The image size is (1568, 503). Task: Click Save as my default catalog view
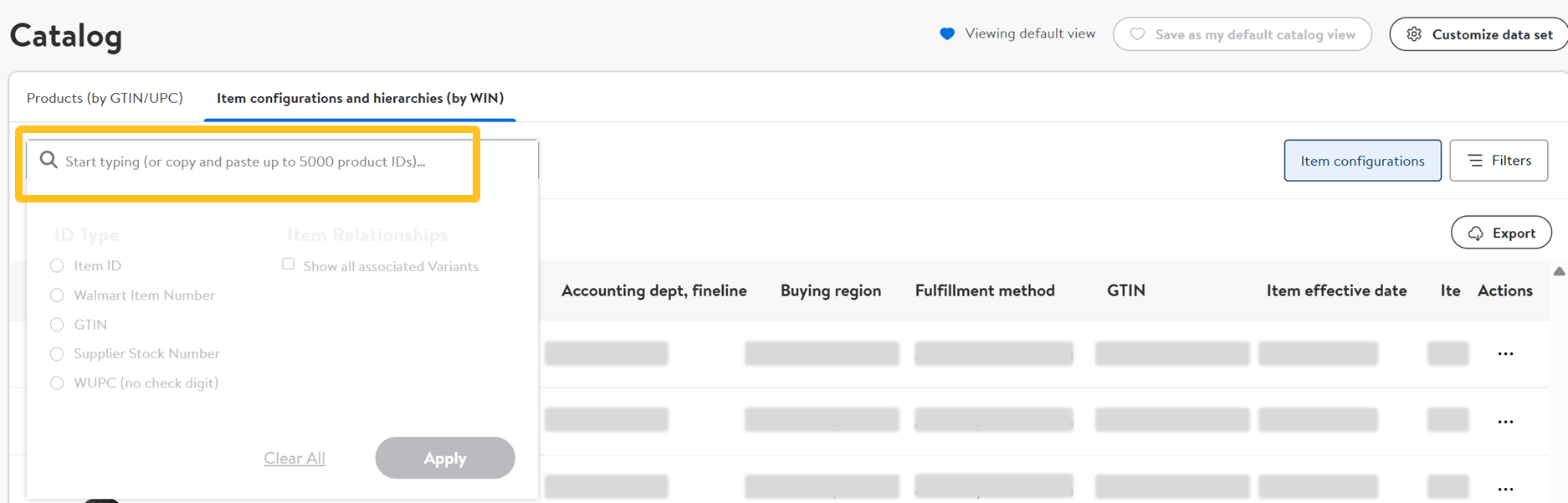(1243, 34)
